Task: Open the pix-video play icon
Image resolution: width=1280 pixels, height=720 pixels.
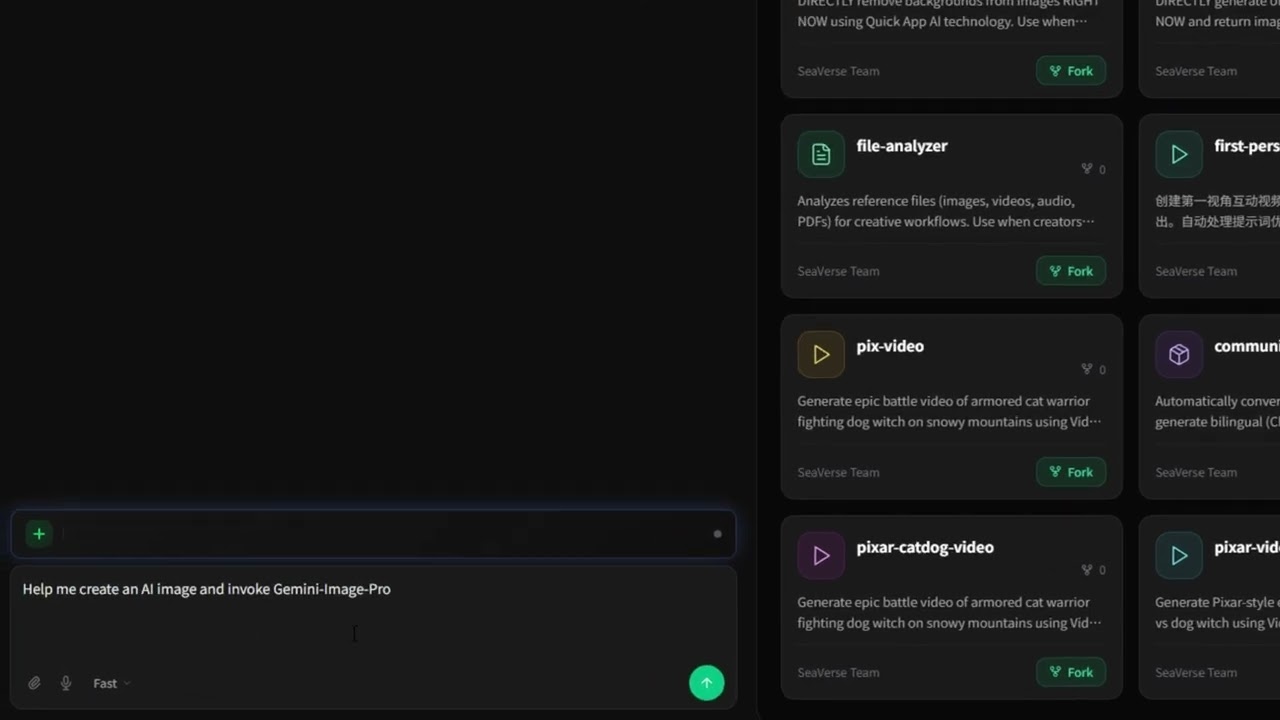Action: coord(821,355)
